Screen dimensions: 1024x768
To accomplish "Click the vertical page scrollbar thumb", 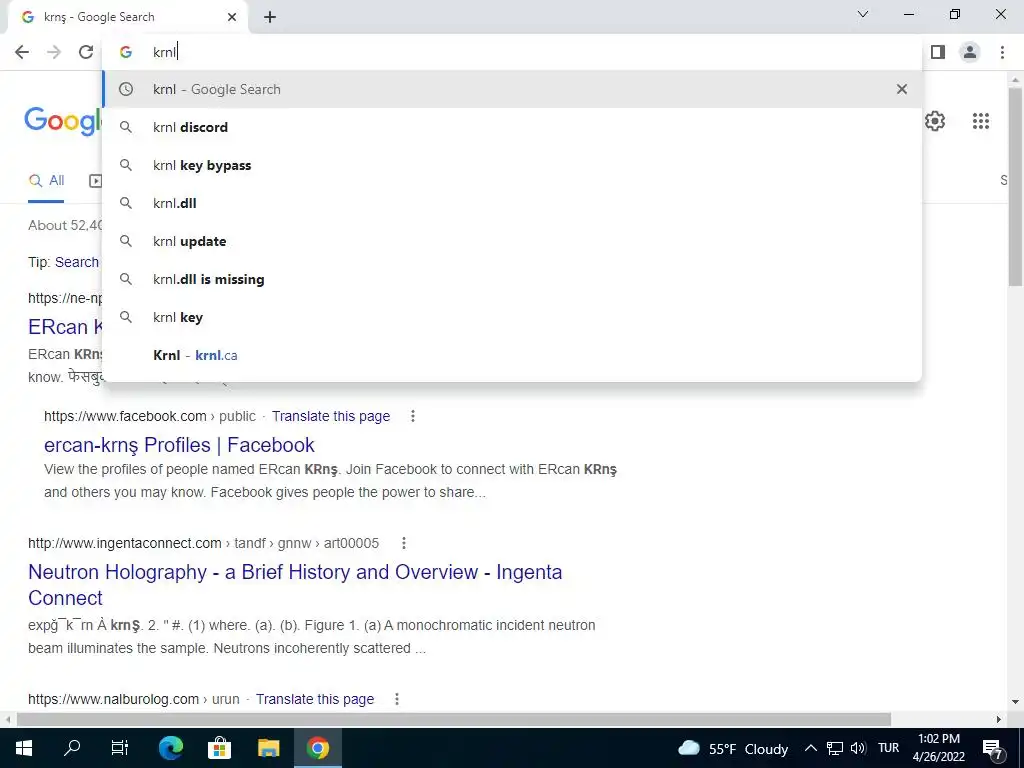I will coord(1015,186).
